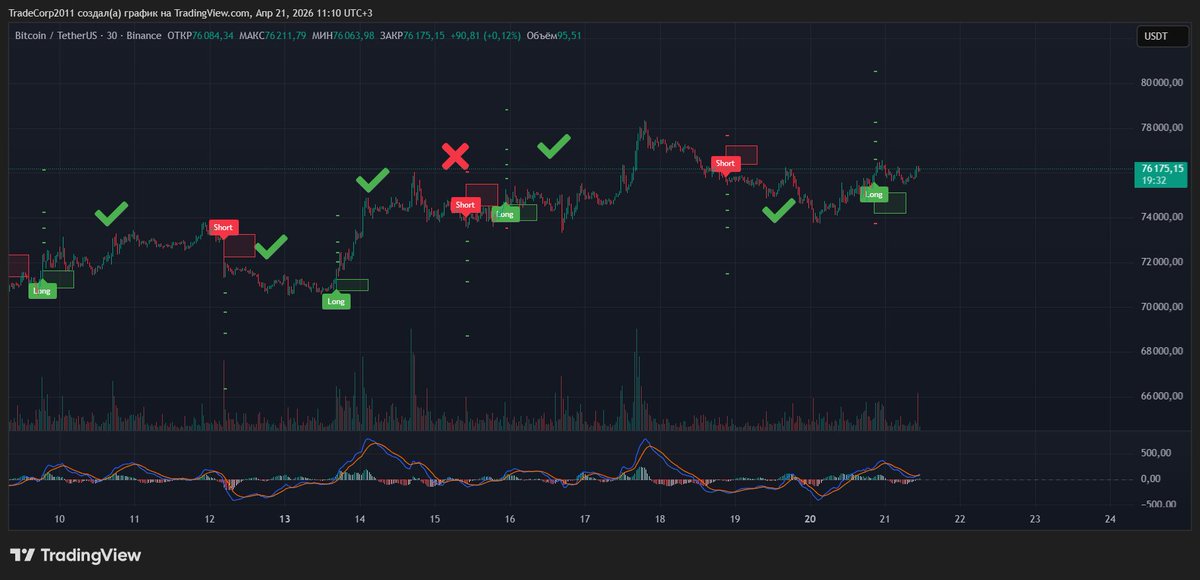1200x580 pixels.
Task: Click the bold date 20 on time axis
Action: [x=810, y=520]
